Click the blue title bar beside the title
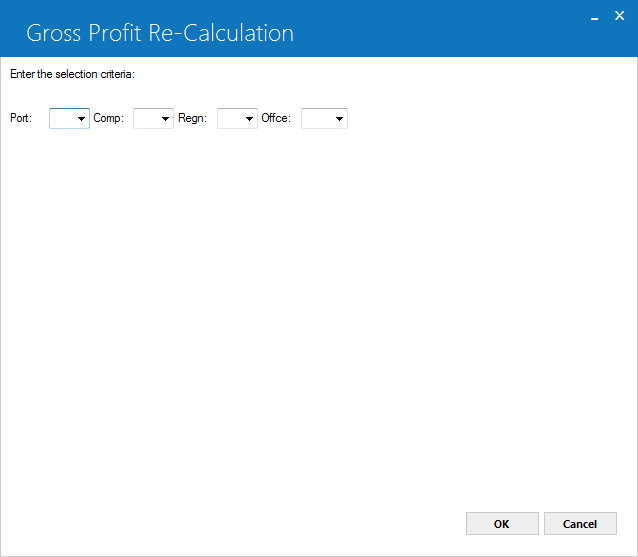Screen dimensions: 638x557 click(x=439, y=33)
